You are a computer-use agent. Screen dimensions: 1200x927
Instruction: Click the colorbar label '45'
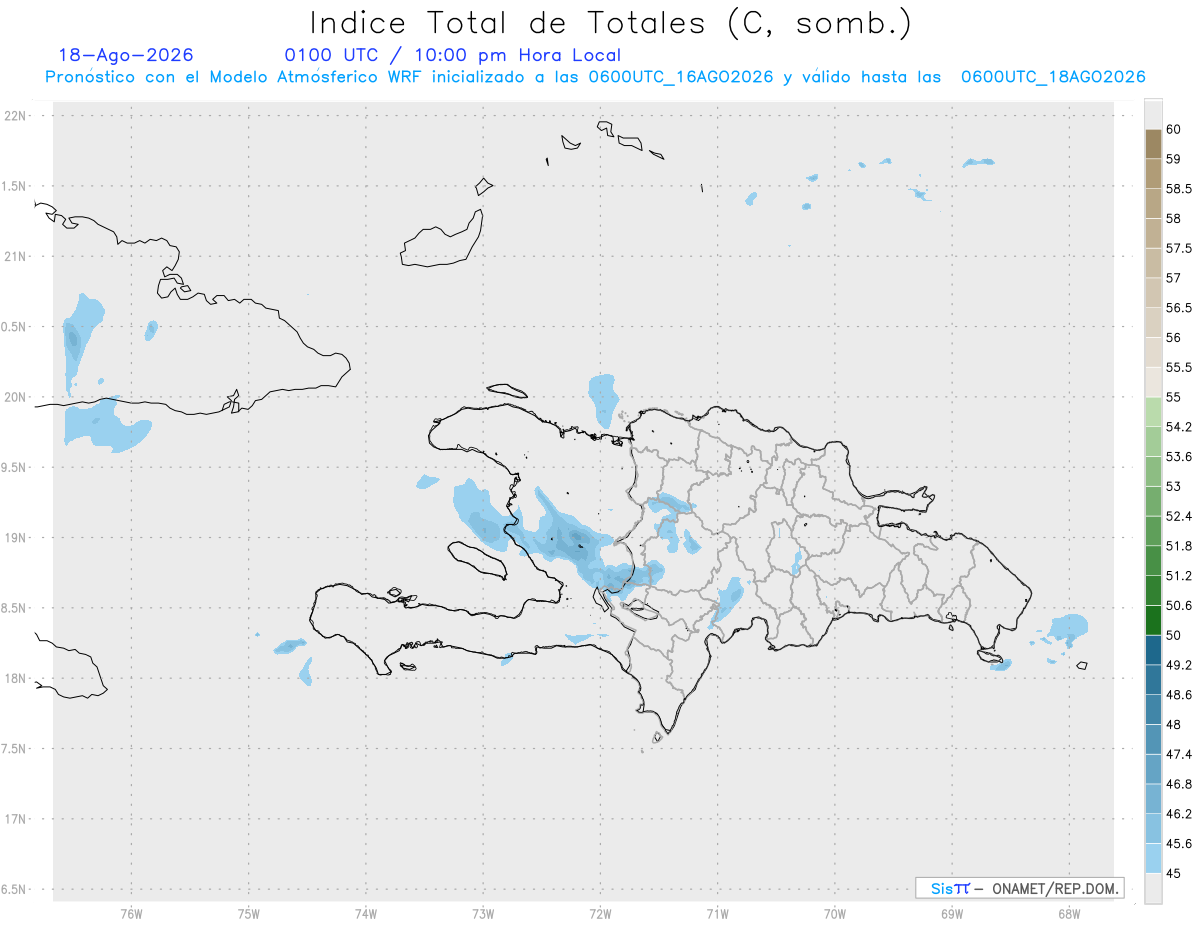1174,873
